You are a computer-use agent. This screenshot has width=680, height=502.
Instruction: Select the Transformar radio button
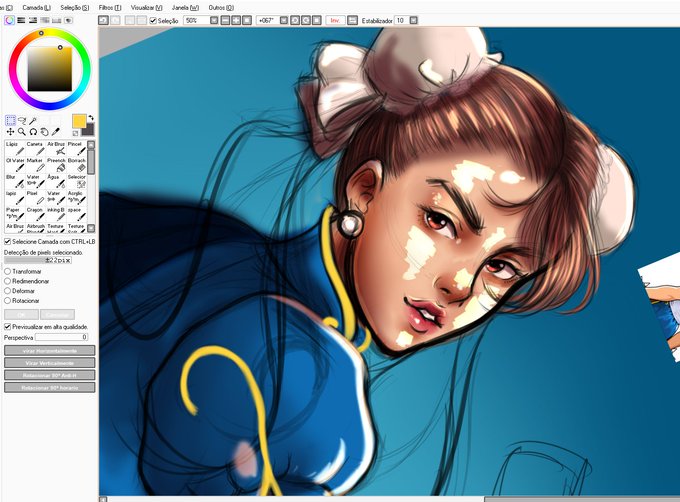[7, 271]
